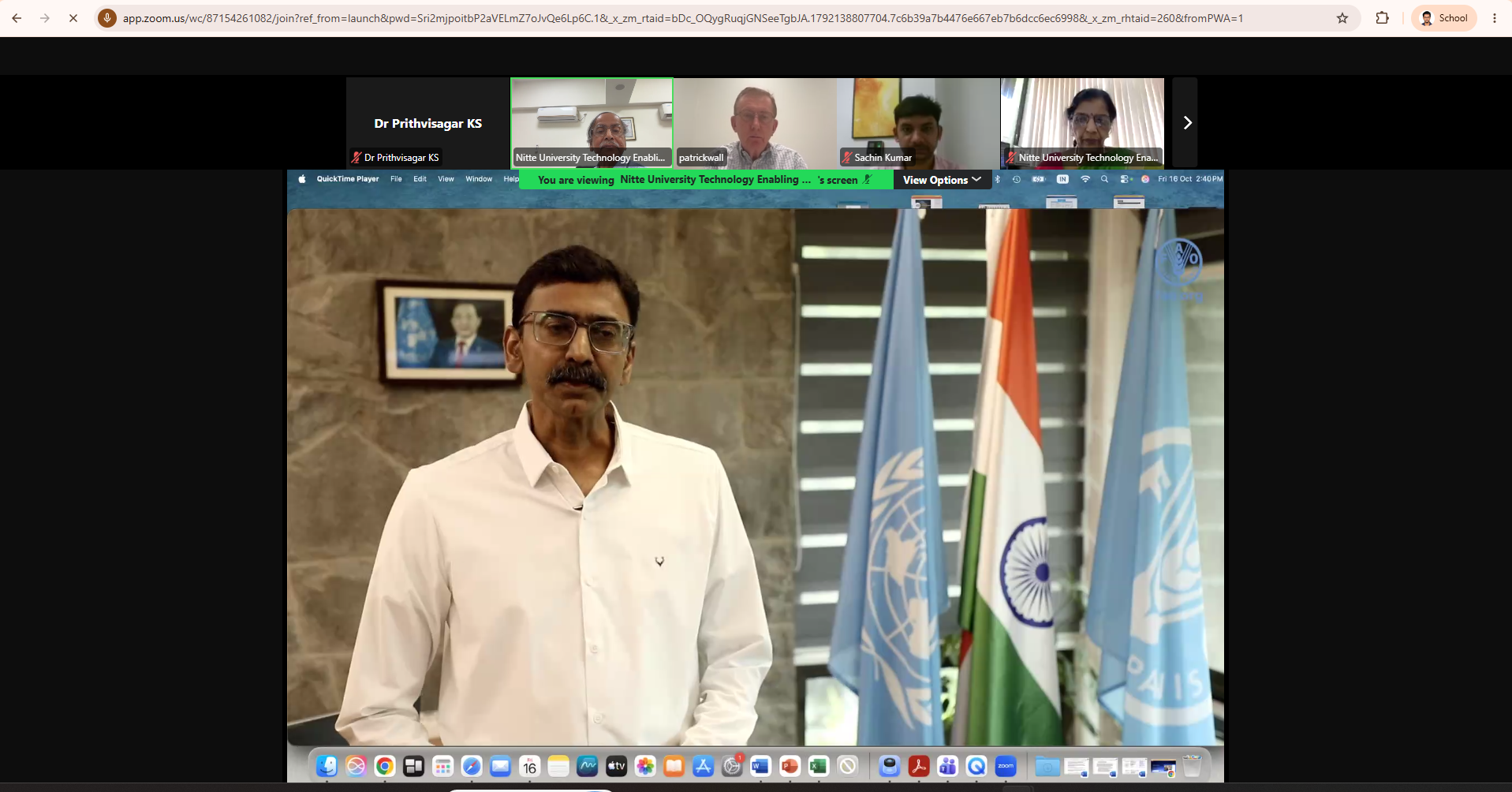Select the patrickwall video thumbnail

[756, 122]
